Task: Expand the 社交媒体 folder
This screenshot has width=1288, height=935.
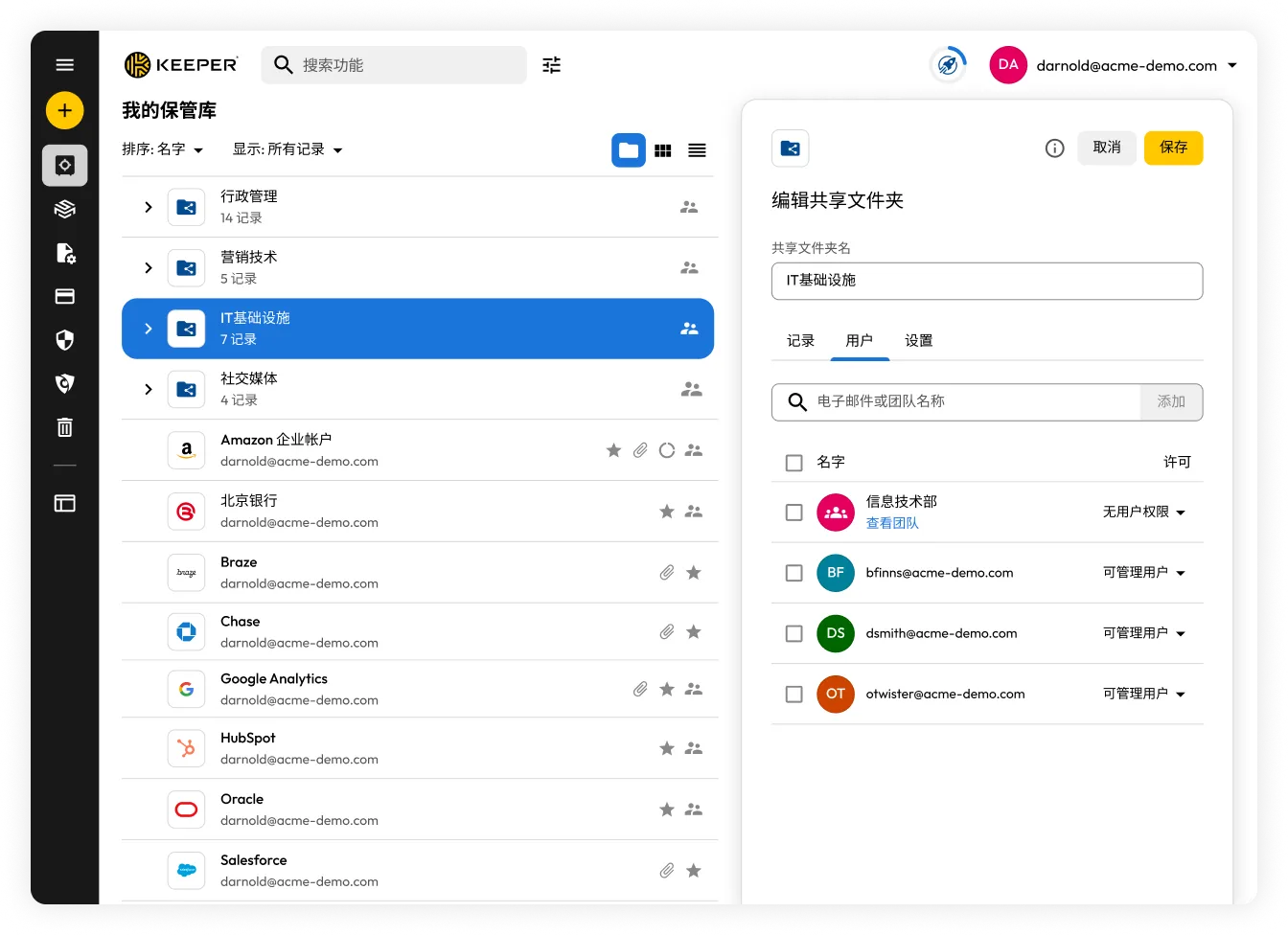Action: tap(149, 390)
